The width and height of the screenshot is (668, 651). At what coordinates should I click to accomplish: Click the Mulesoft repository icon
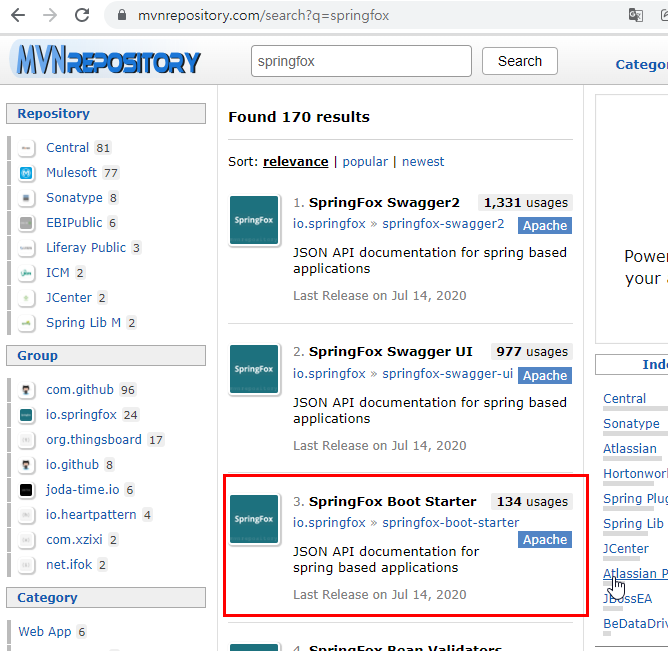coord(26,173)
